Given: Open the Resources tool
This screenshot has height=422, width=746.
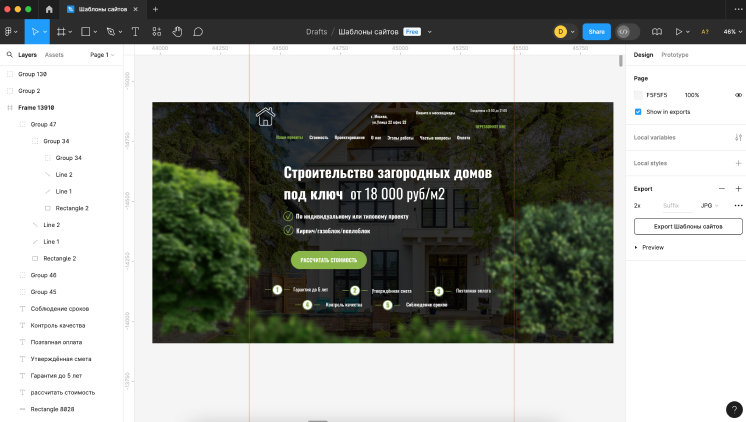Looking at the screenshot, I should 156,31.
